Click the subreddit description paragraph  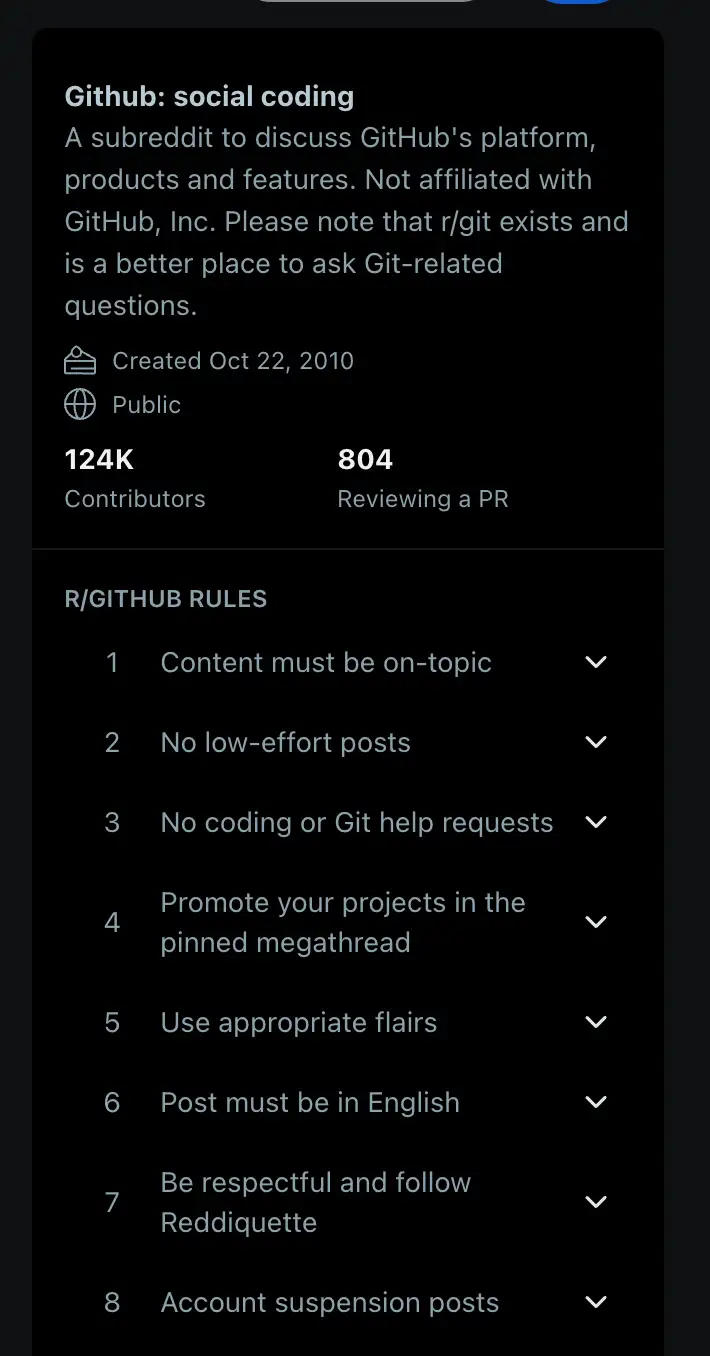[346, 221]
